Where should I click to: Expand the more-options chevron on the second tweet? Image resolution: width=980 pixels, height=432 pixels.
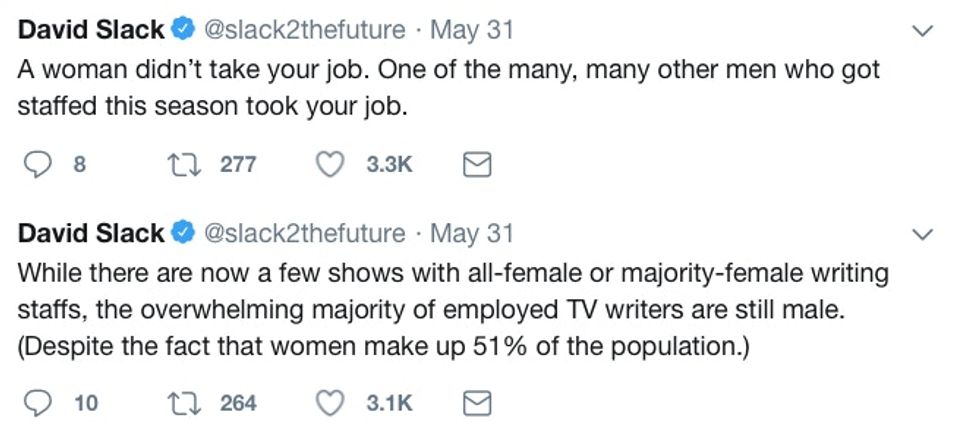click(x=925, y=235)
